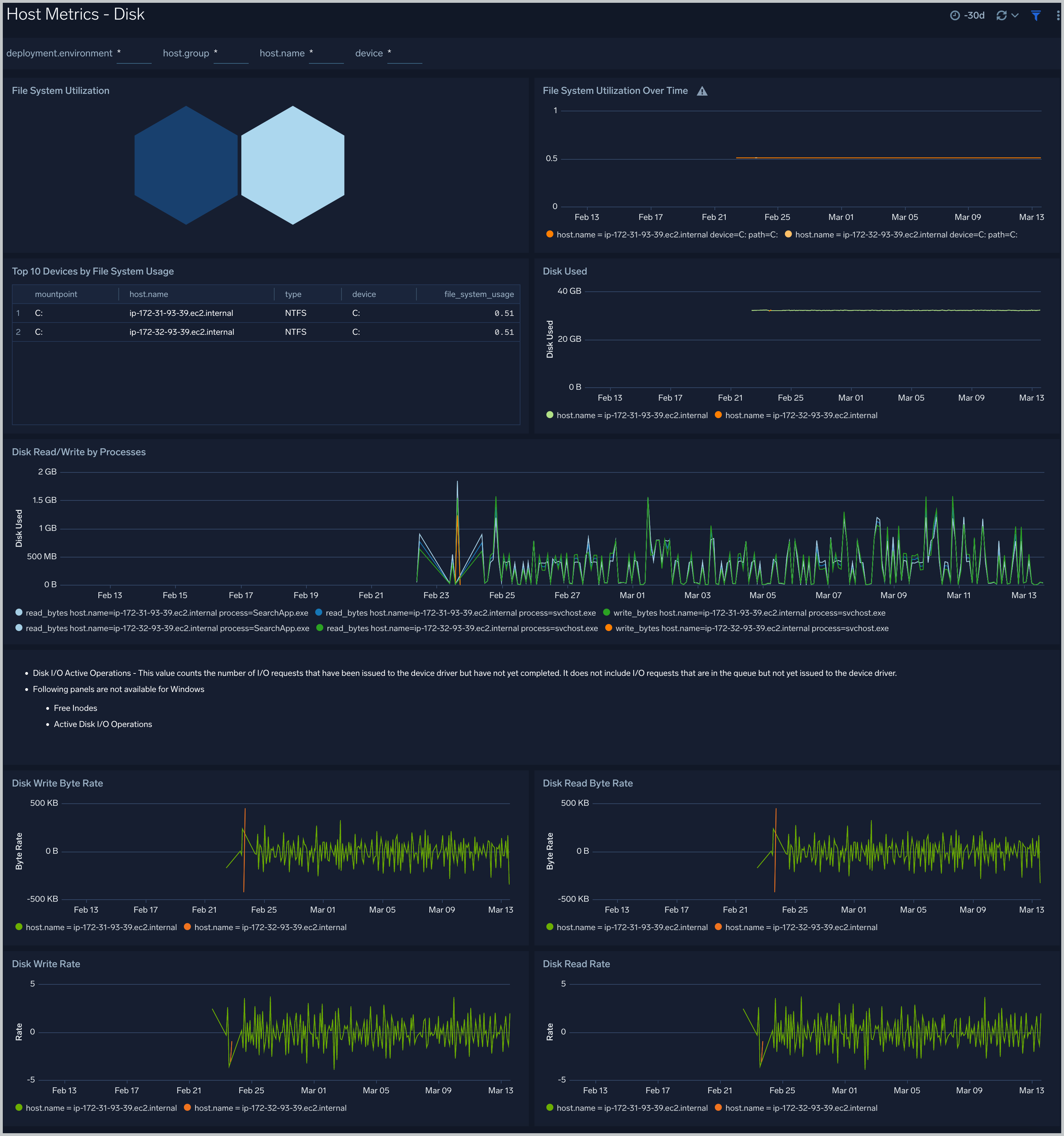Toggle legend read_bytes ip-172-31-93-39 SearchApp.exe
Image resolution: width=1064 pixels, height=1136 pixels.
coord(162,613)
